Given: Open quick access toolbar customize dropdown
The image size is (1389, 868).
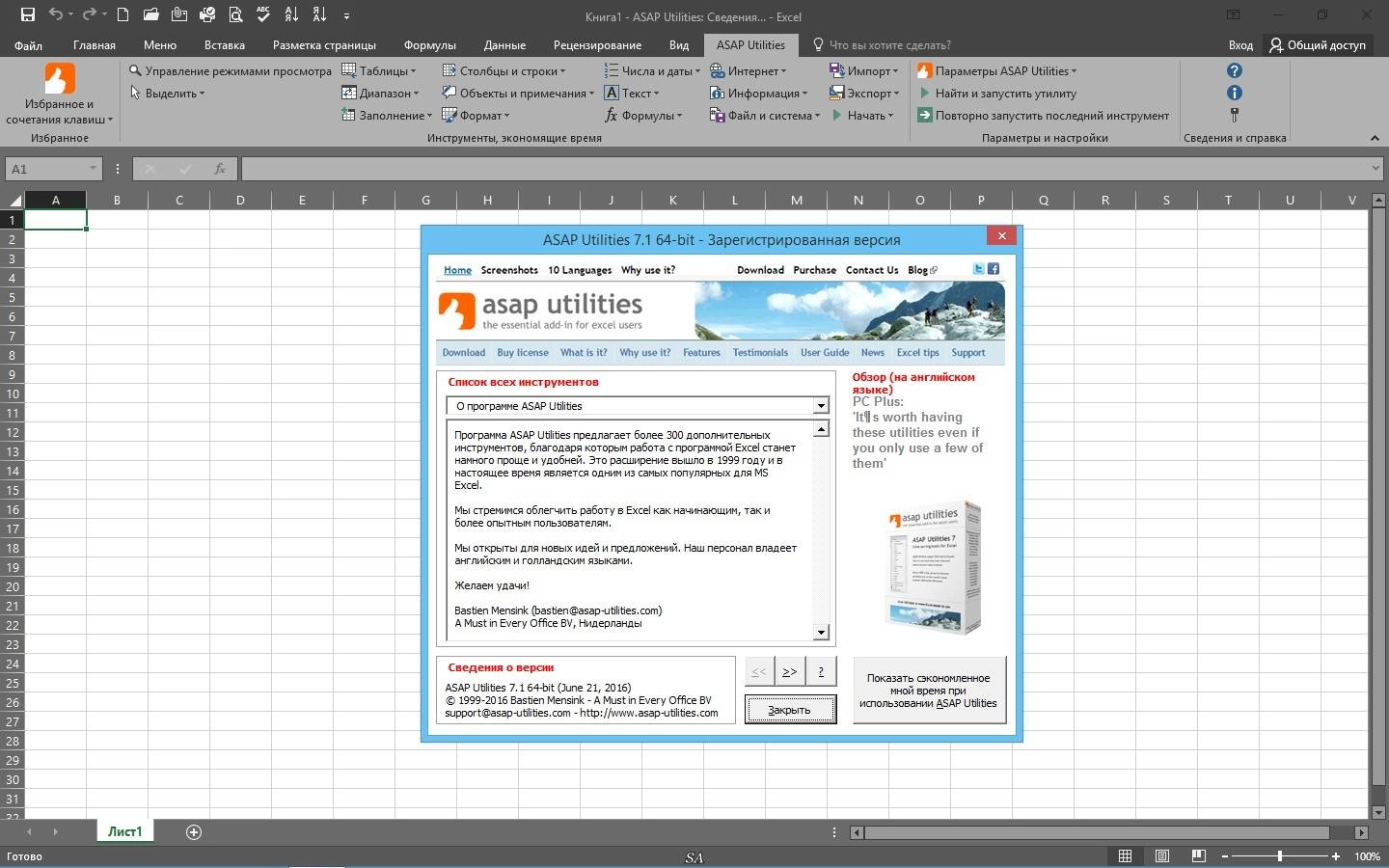Looking at the screenshot, I should [x=346, y=15].
